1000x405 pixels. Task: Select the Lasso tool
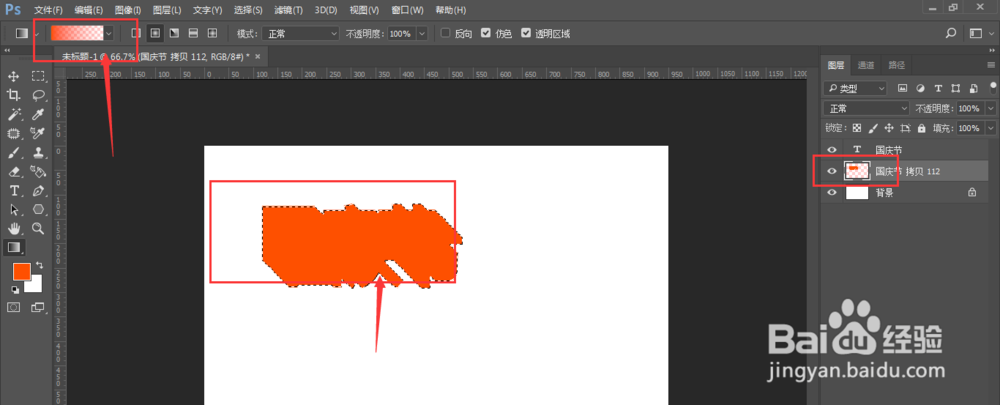(38, 95)
